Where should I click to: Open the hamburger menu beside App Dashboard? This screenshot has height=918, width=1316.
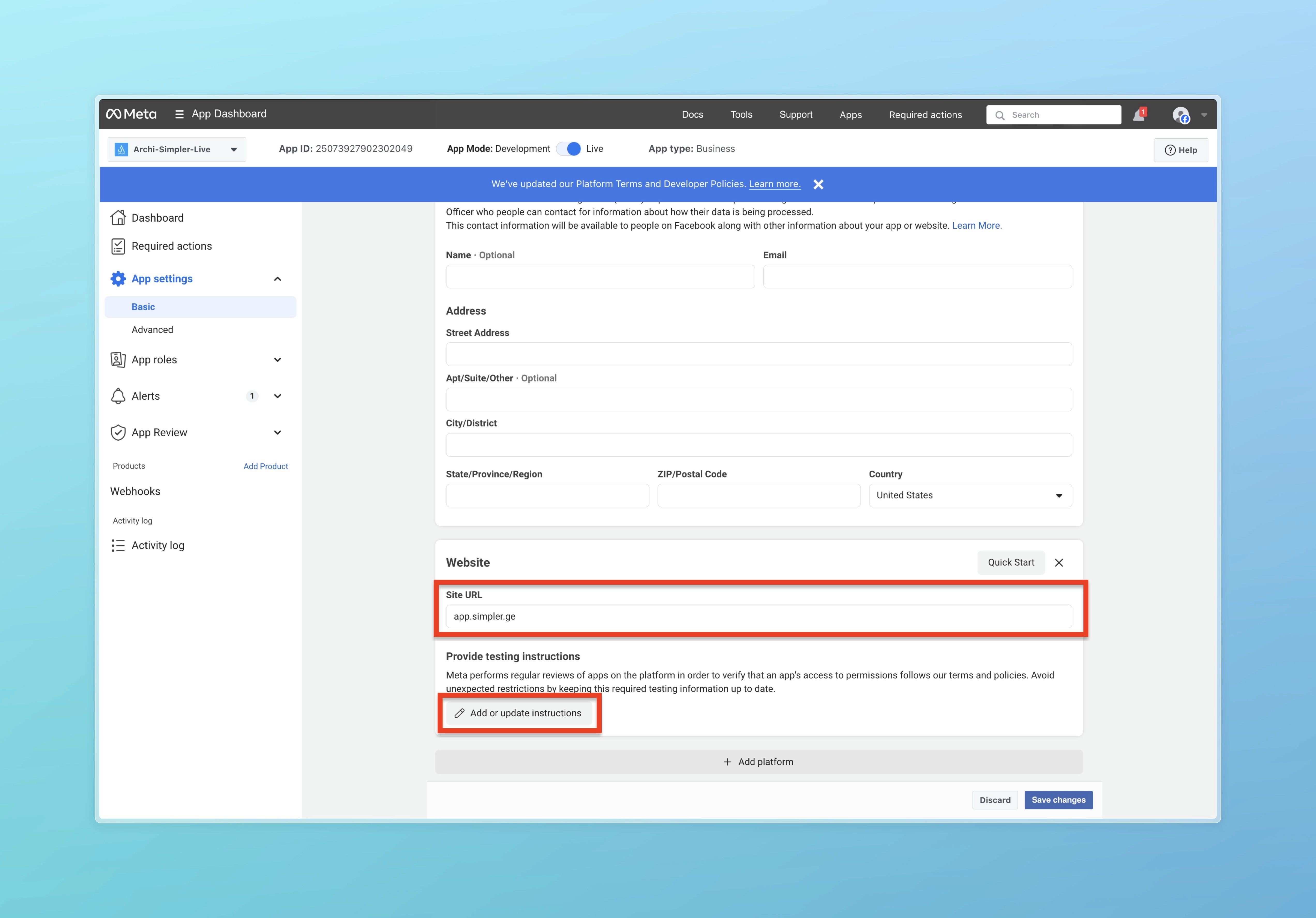[x=180, y=115]
